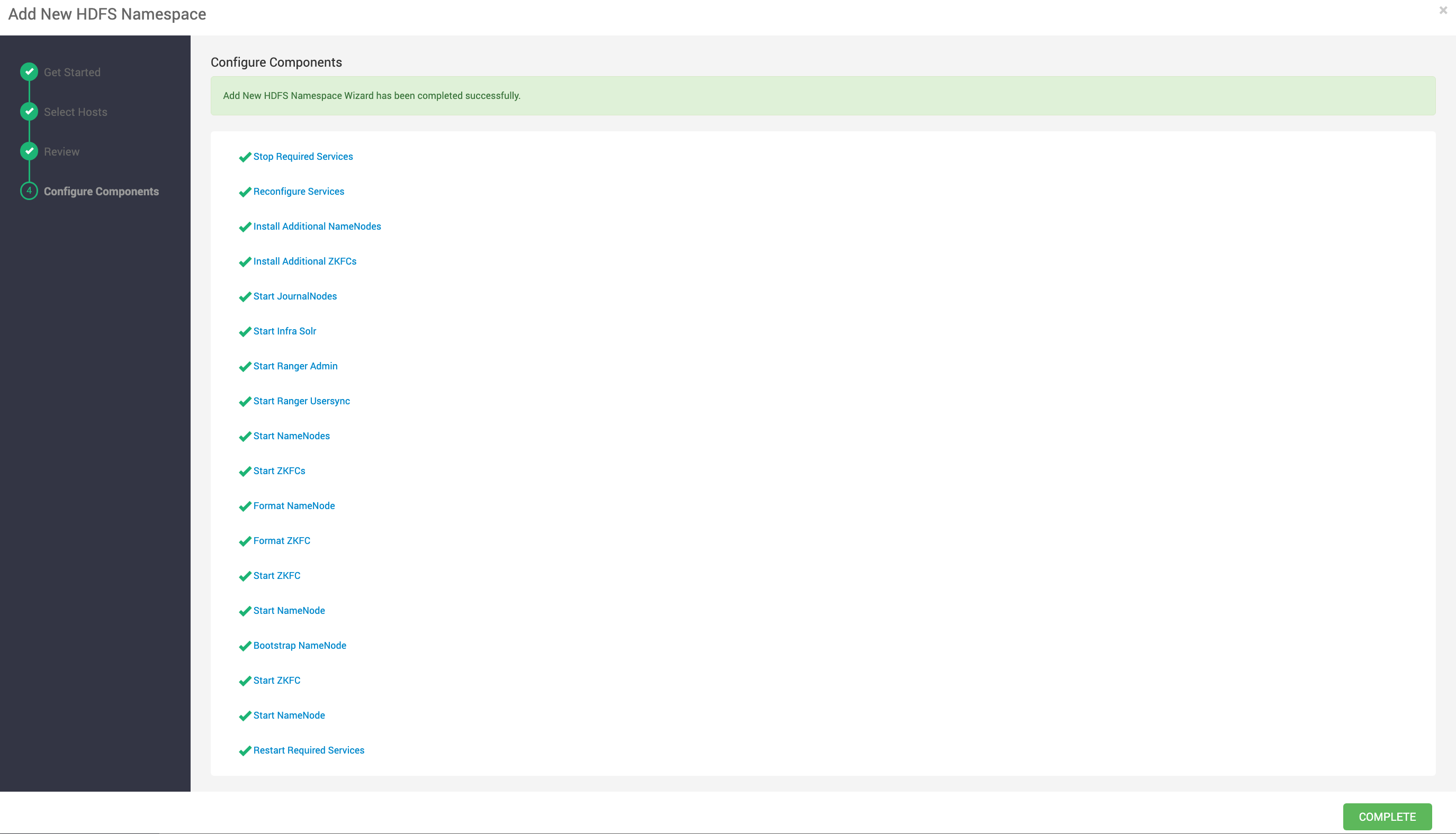Click checkmark beside Reconfigure Services
1456x834 pixels.
point(245,192)
